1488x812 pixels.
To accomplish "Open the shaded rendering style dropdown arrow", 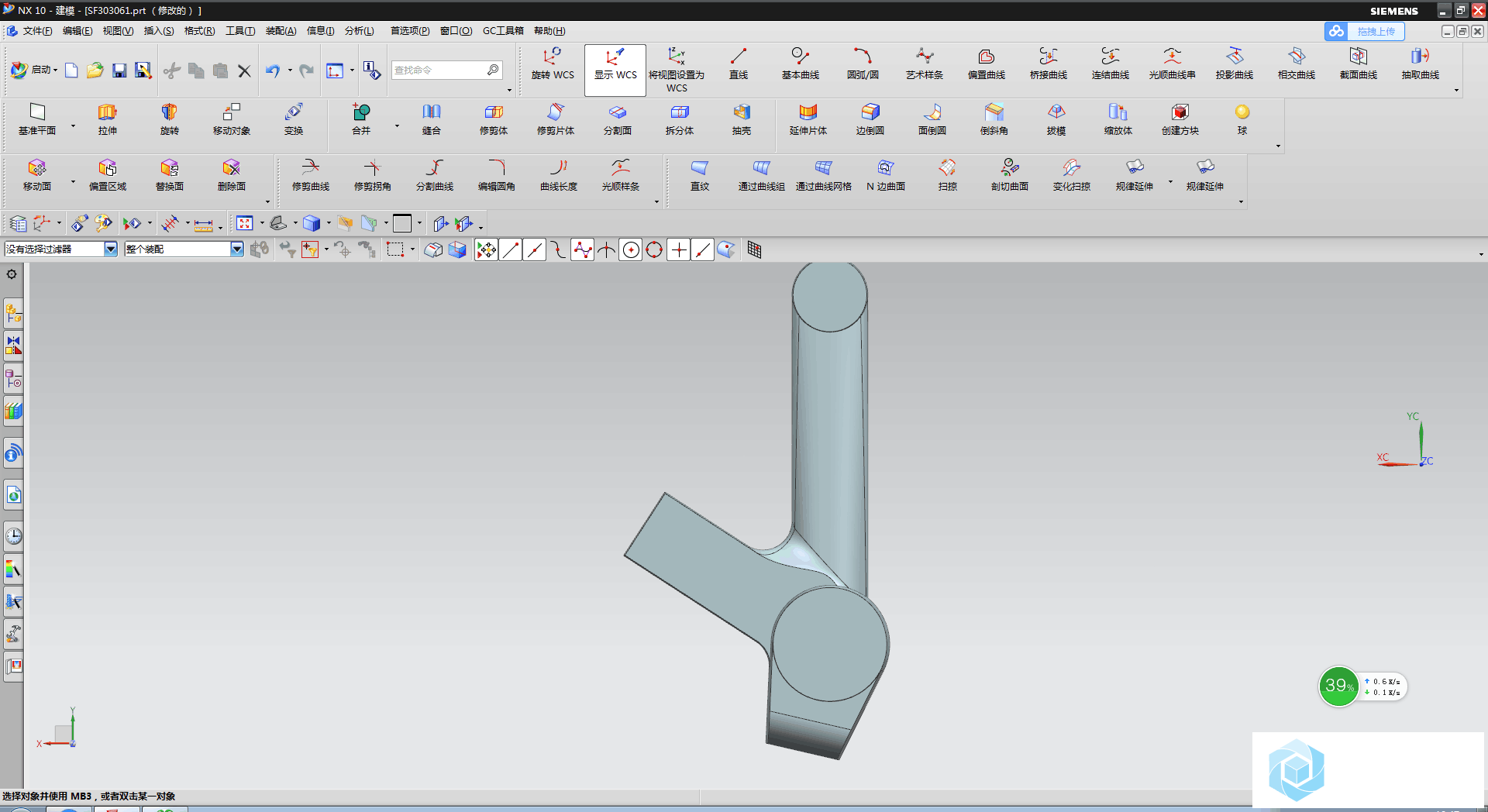I will [329, 224].
